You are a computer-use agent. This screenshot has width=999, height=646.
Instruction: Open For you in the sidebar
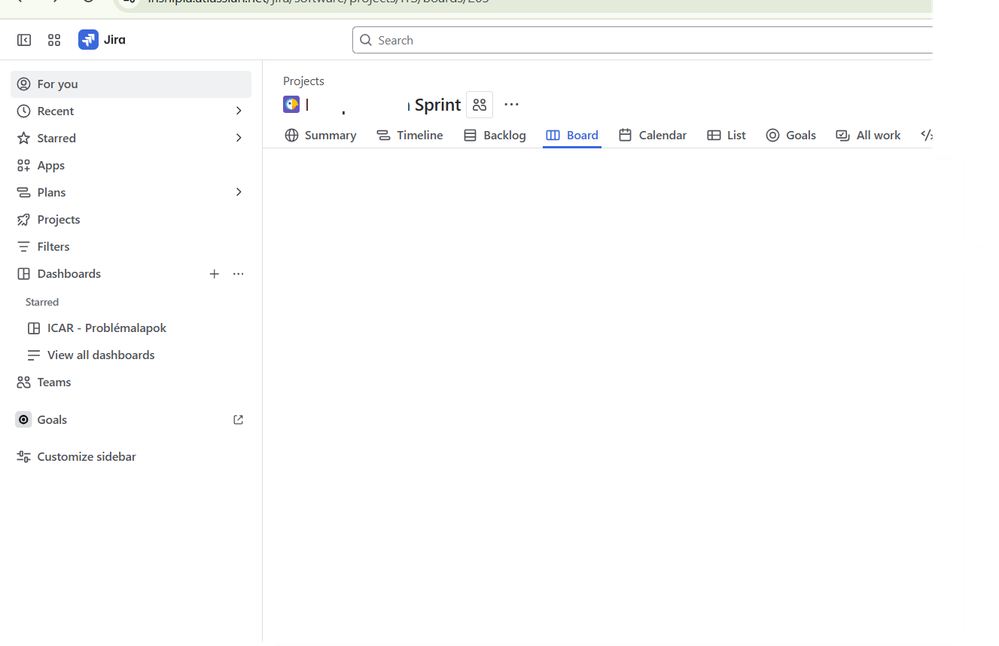131,84
